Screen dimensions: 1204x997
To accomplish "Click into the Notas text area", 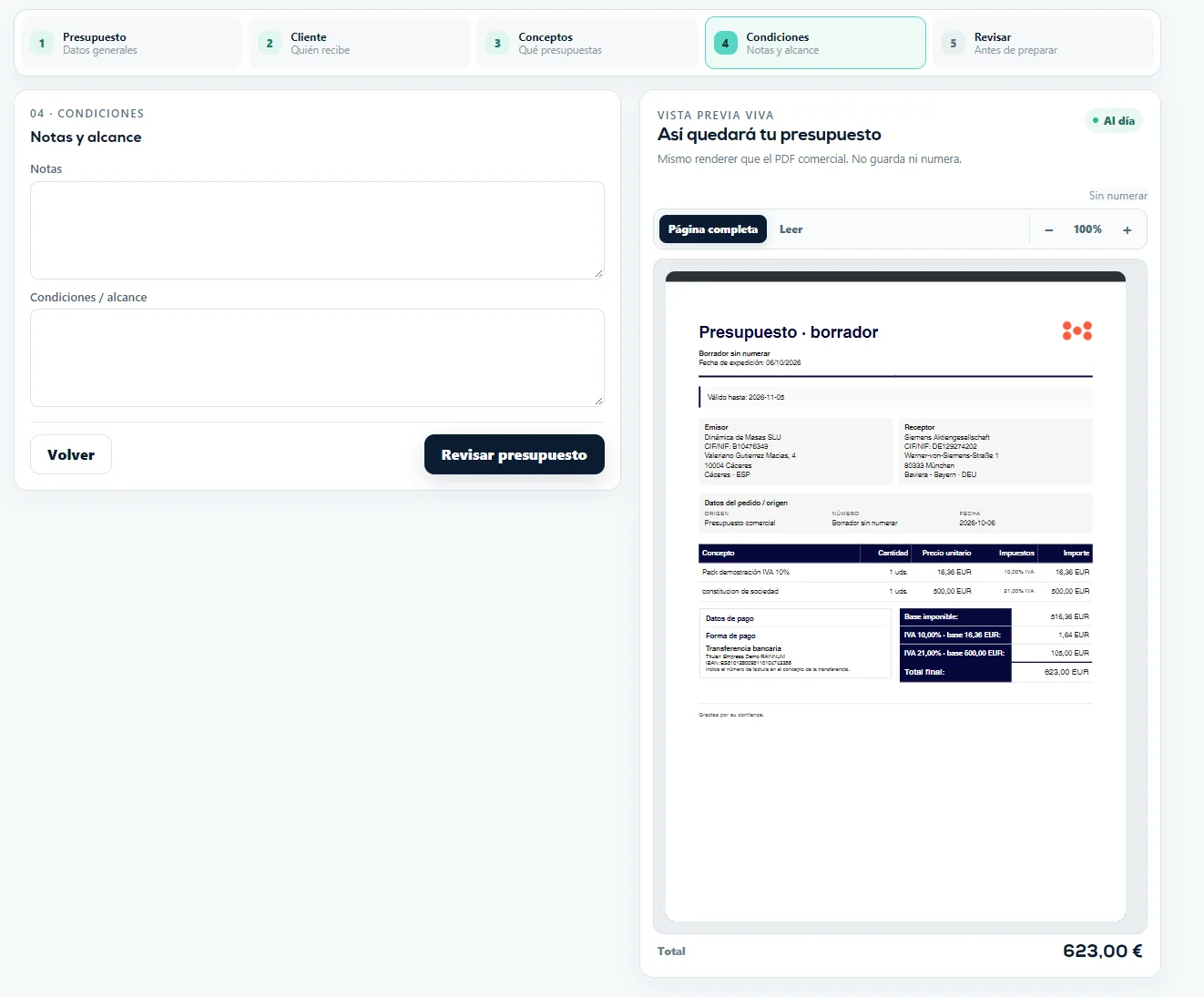I will click(x=317, y=230).
